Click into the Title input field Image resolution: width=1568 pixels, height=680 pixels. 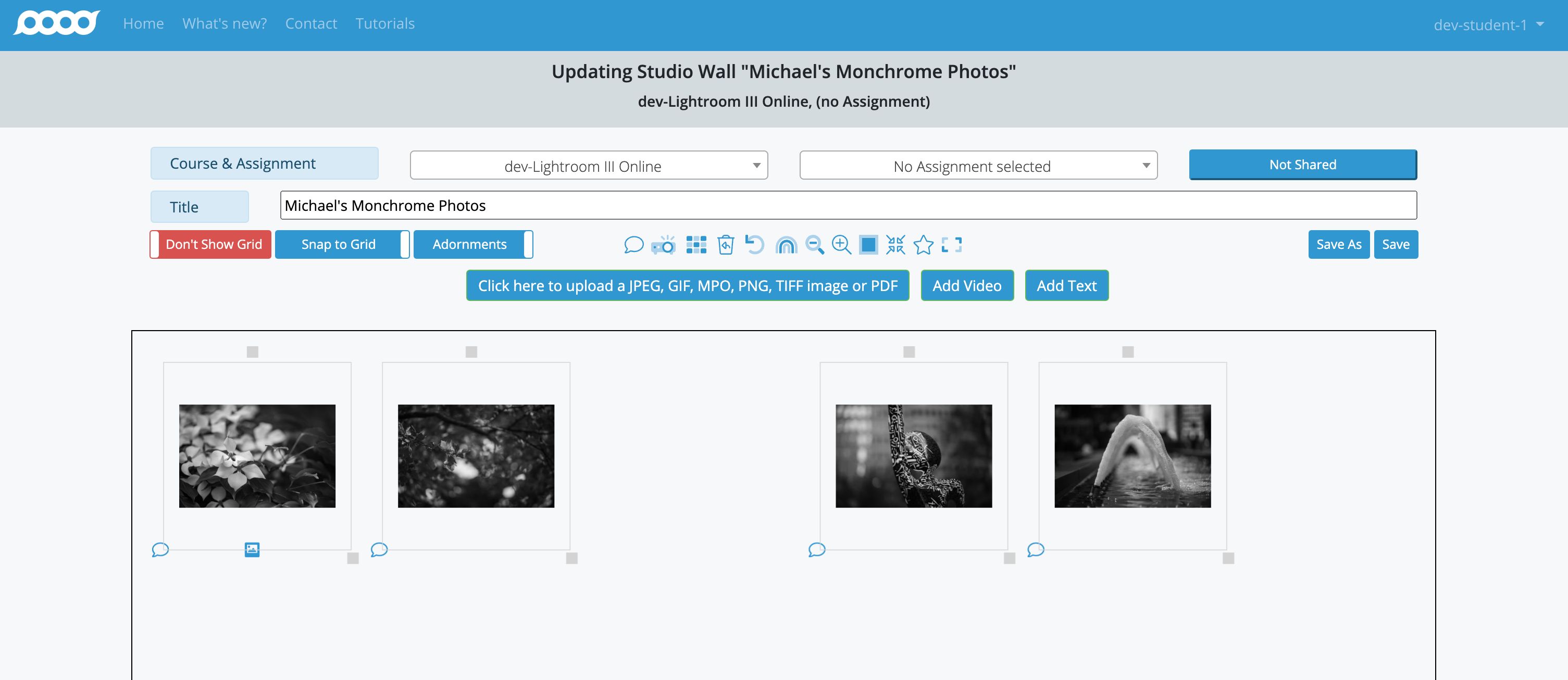(848, 206)
